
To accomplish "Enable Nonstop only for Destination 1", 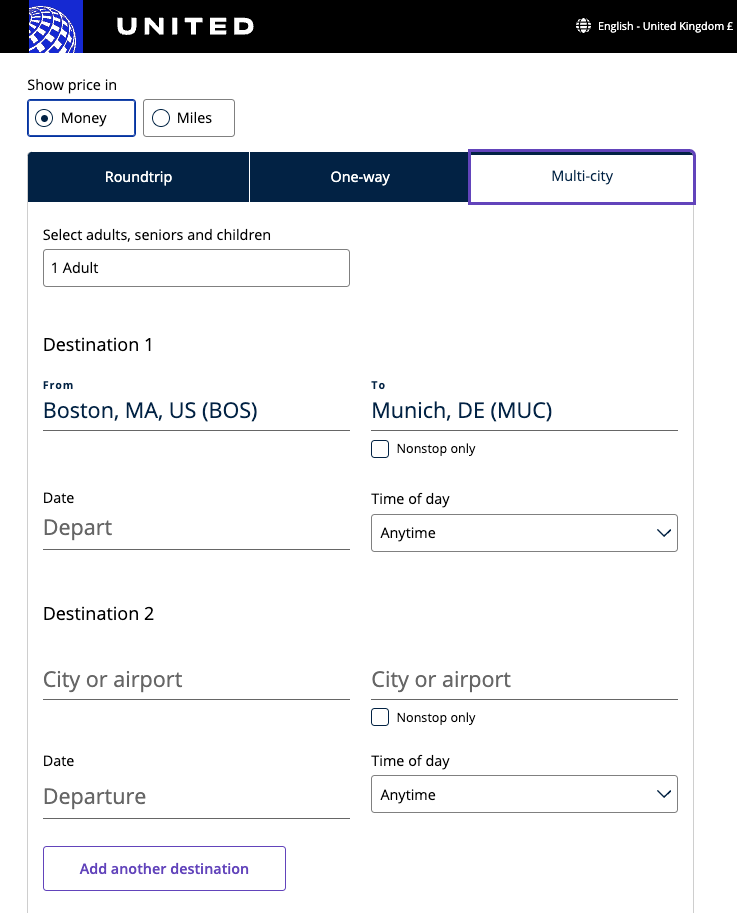I will coord(380,449).
